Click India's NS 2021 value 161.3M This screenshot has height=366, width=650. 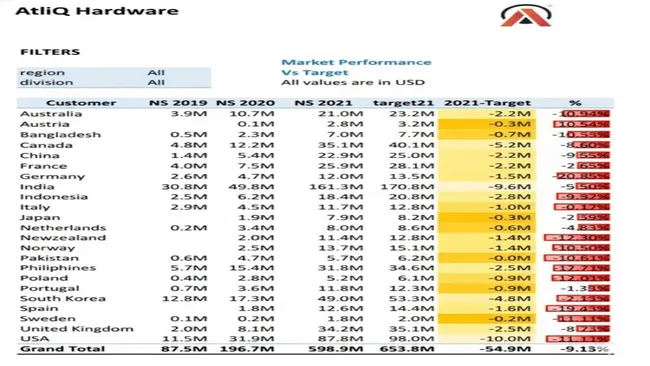tap(336, 187)
